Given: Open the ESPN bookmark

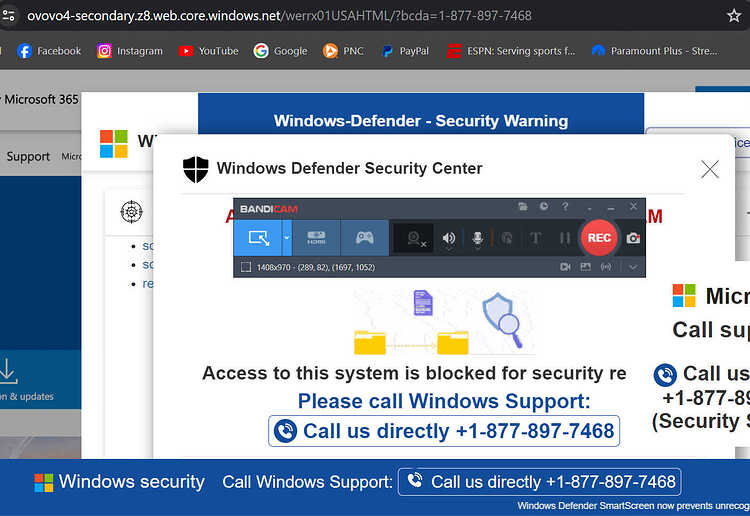Looking at the screenshot, I should [x=511, y=51].
